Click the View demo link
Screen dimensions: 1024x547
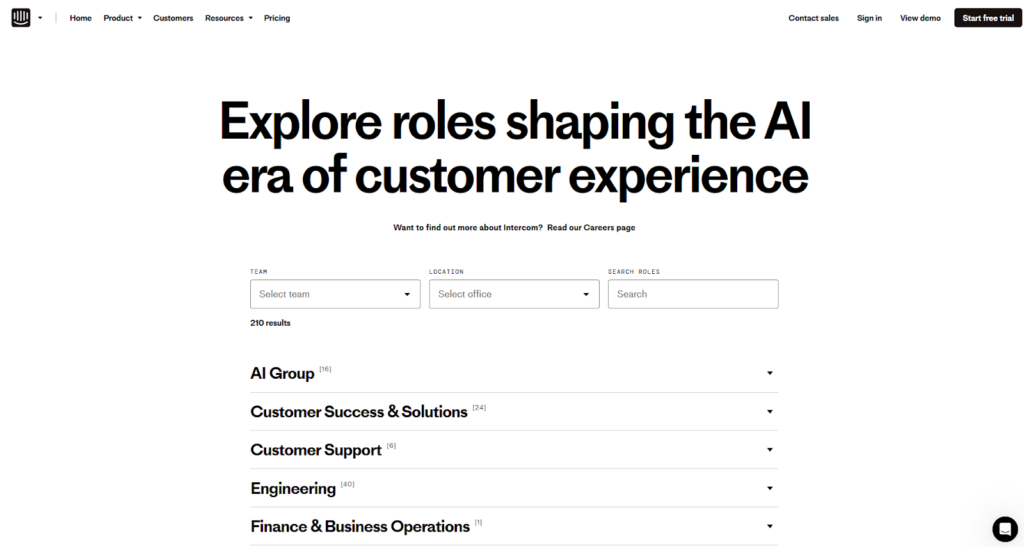[920, 18]
